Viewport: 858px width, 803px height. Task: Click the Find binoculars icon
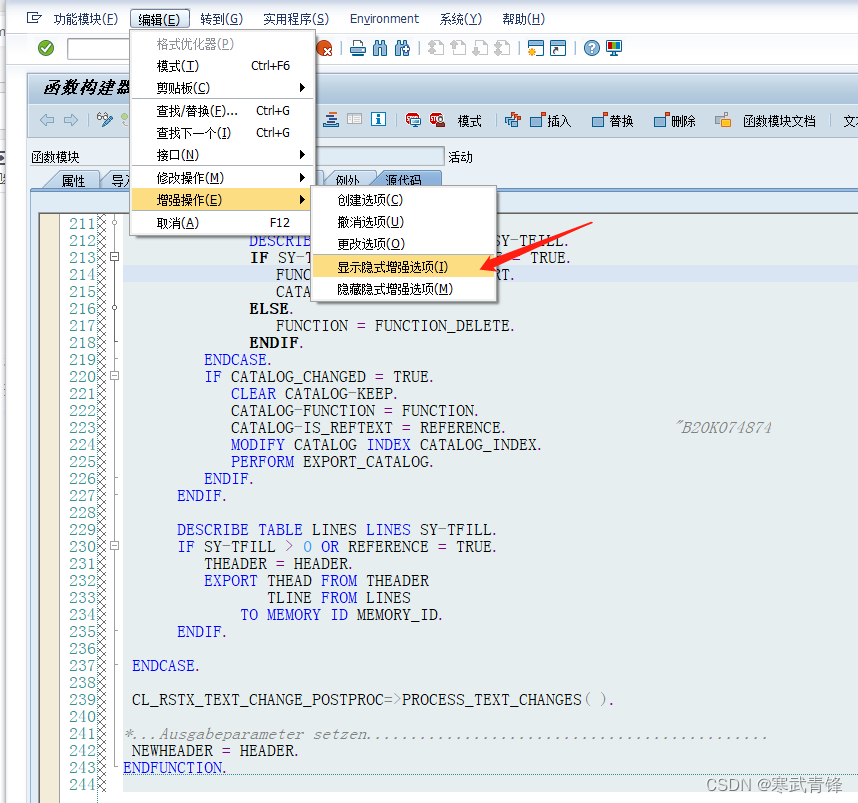point(380,48)
